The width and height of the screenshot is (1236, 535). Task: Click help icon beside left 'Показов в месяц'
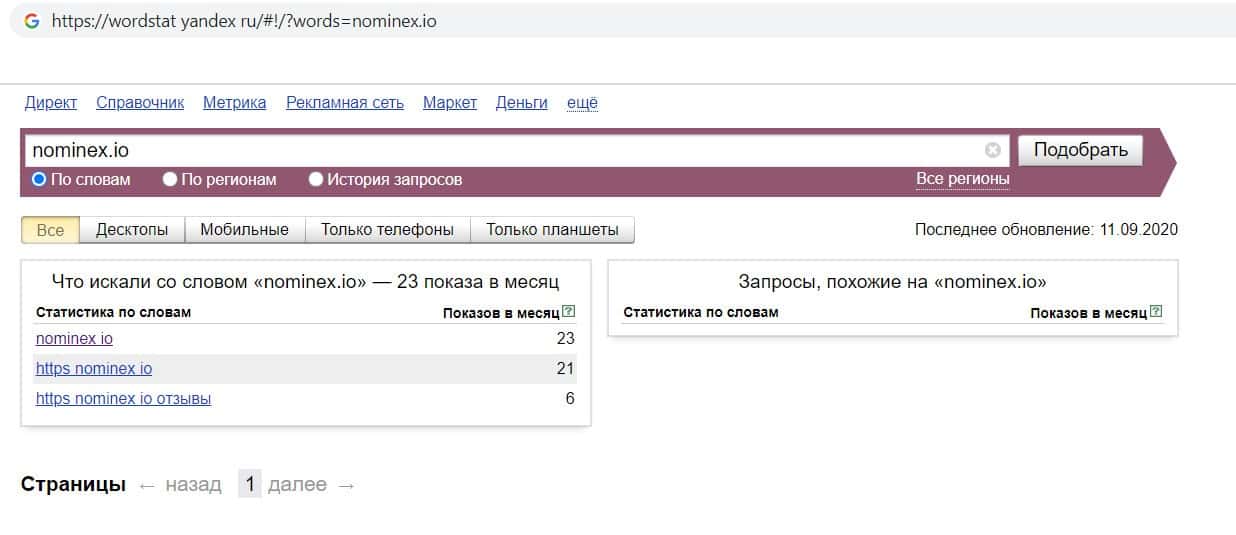(x=569, y=312)
